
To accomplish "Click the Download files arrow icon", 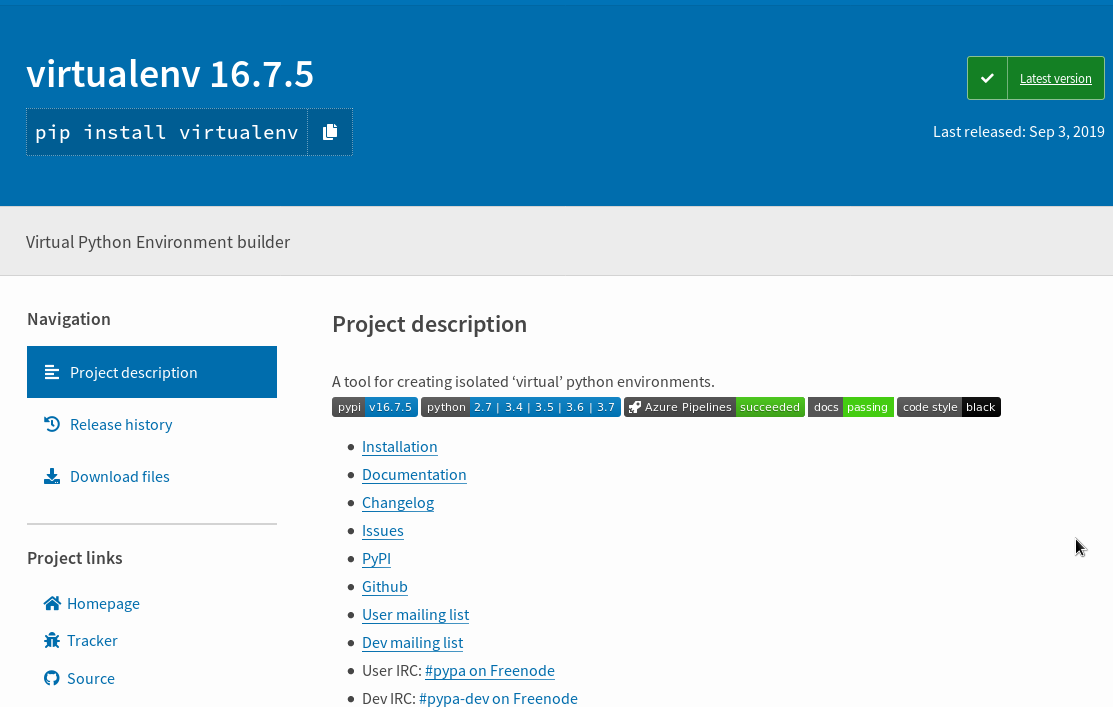I will tap(52, 476).
